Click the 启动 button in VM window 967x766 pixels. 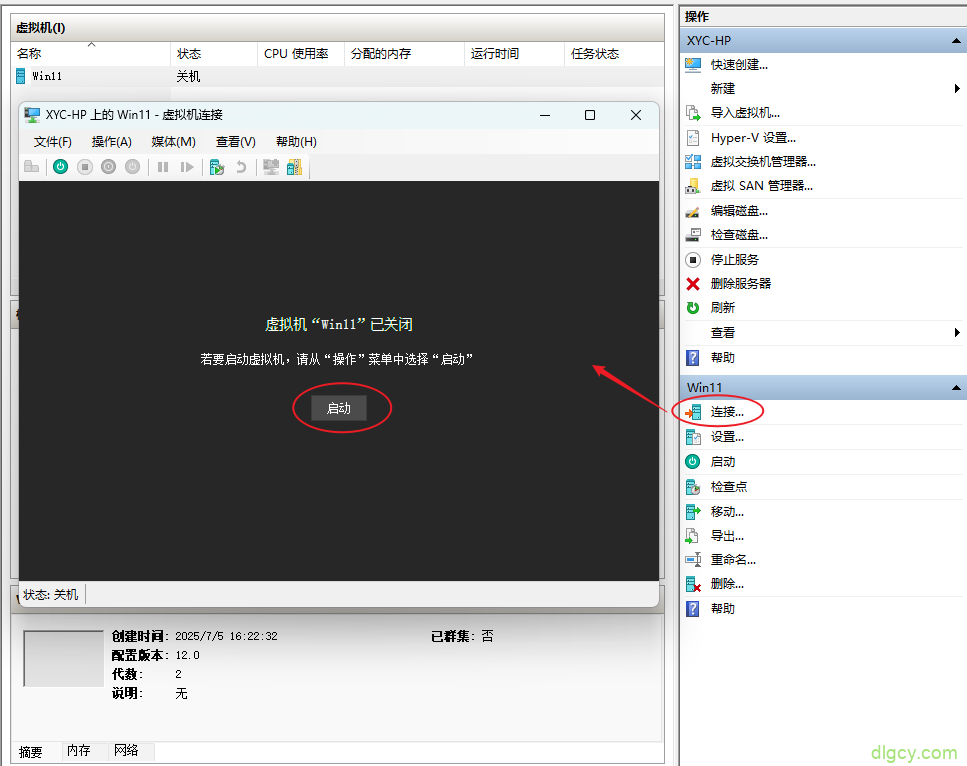click(x=339, y=408)
